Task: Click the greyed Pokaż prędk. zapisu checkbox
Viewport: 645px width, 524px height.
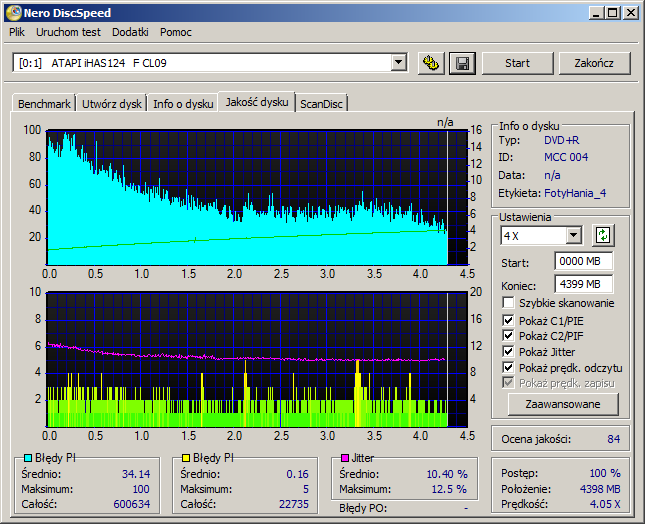Action: pos(508,383)
